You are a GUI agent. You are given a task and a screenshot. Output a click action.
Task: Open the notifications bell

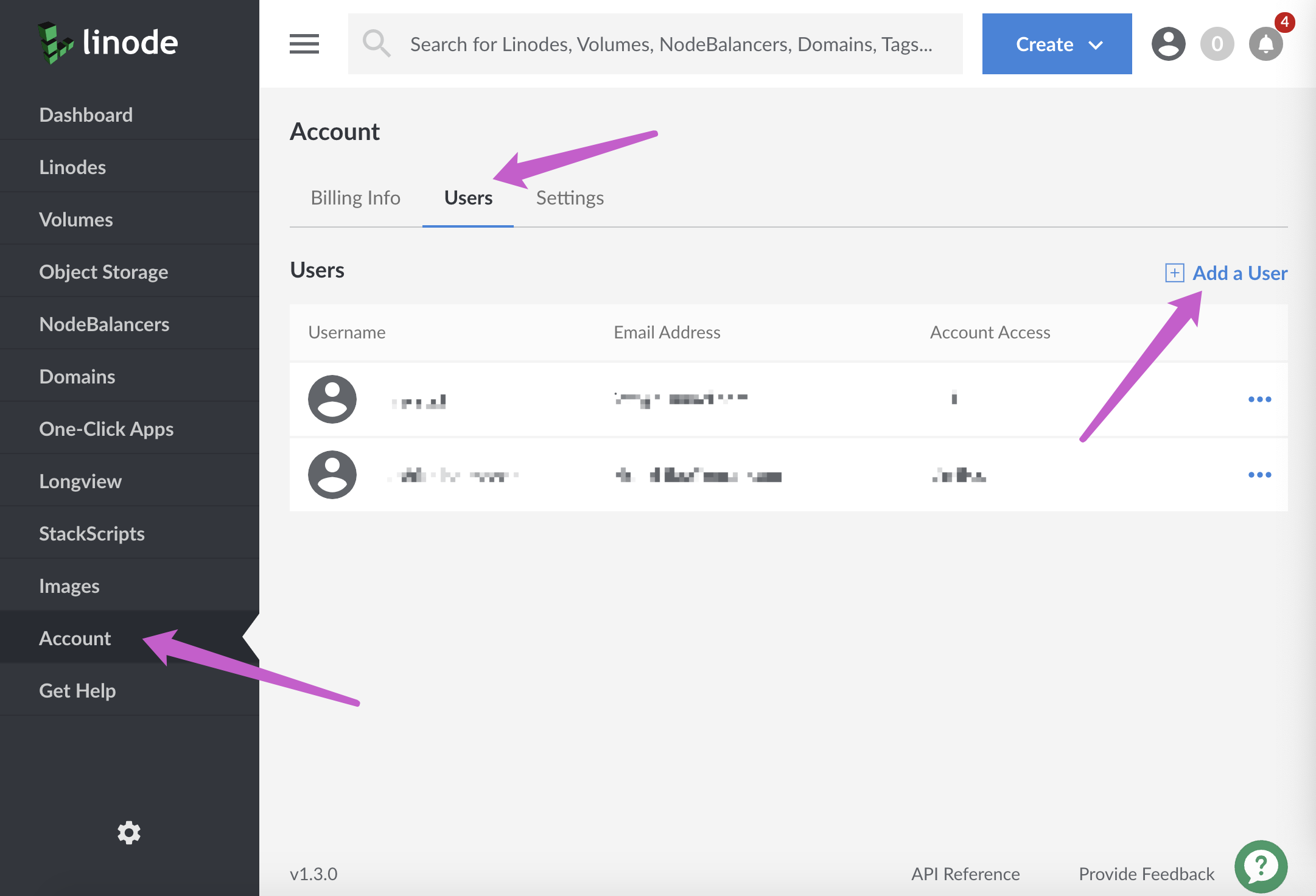(x=1265, y=44)
